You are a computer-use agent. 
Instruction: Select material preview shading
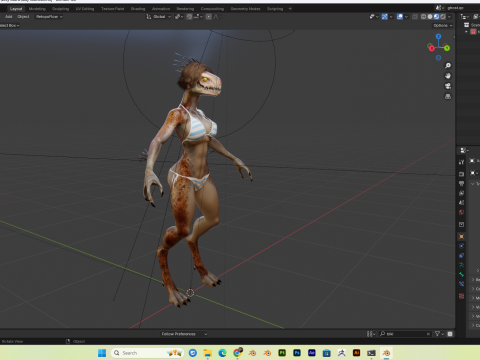(436, 17)
